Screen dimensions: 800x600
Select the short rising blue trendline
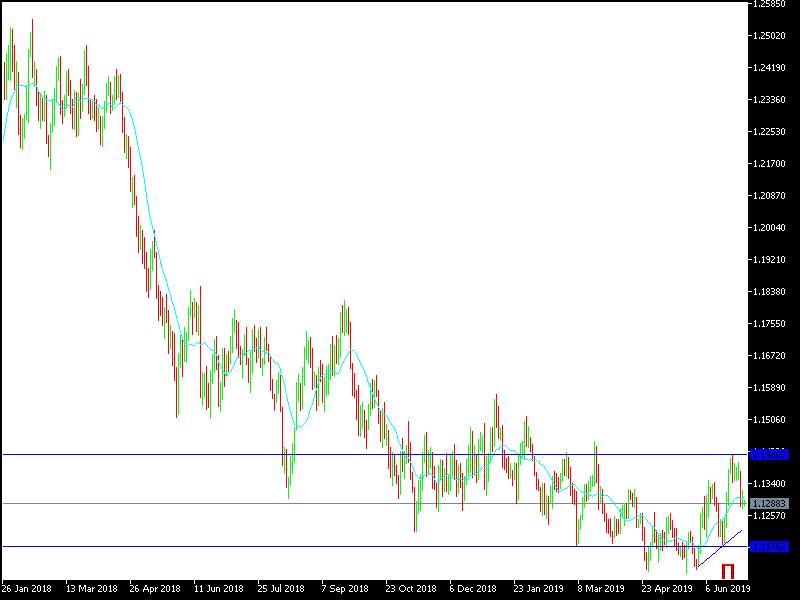tap(719, 548)
